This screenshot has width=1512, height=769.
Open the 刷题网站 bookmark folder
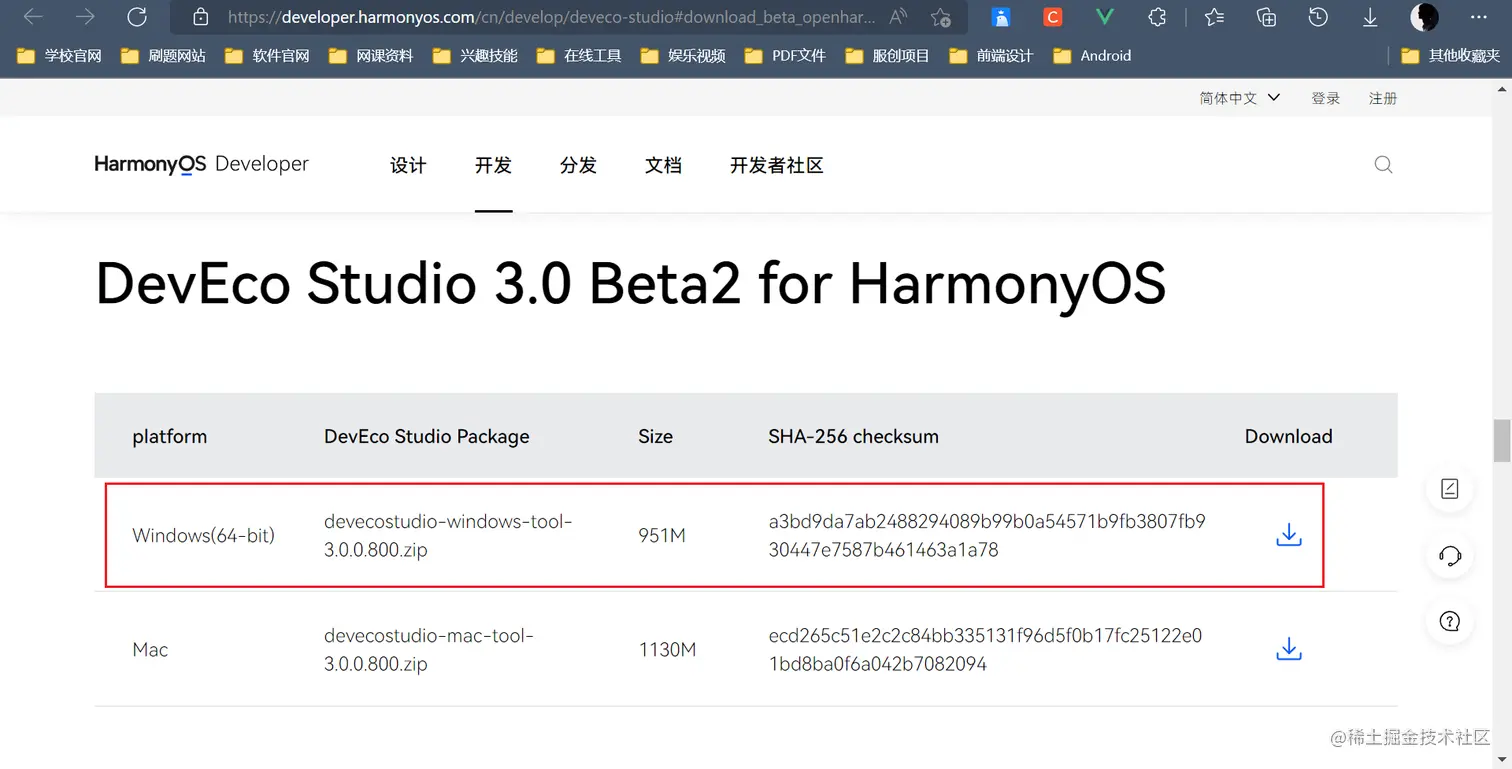pos(164,56)
